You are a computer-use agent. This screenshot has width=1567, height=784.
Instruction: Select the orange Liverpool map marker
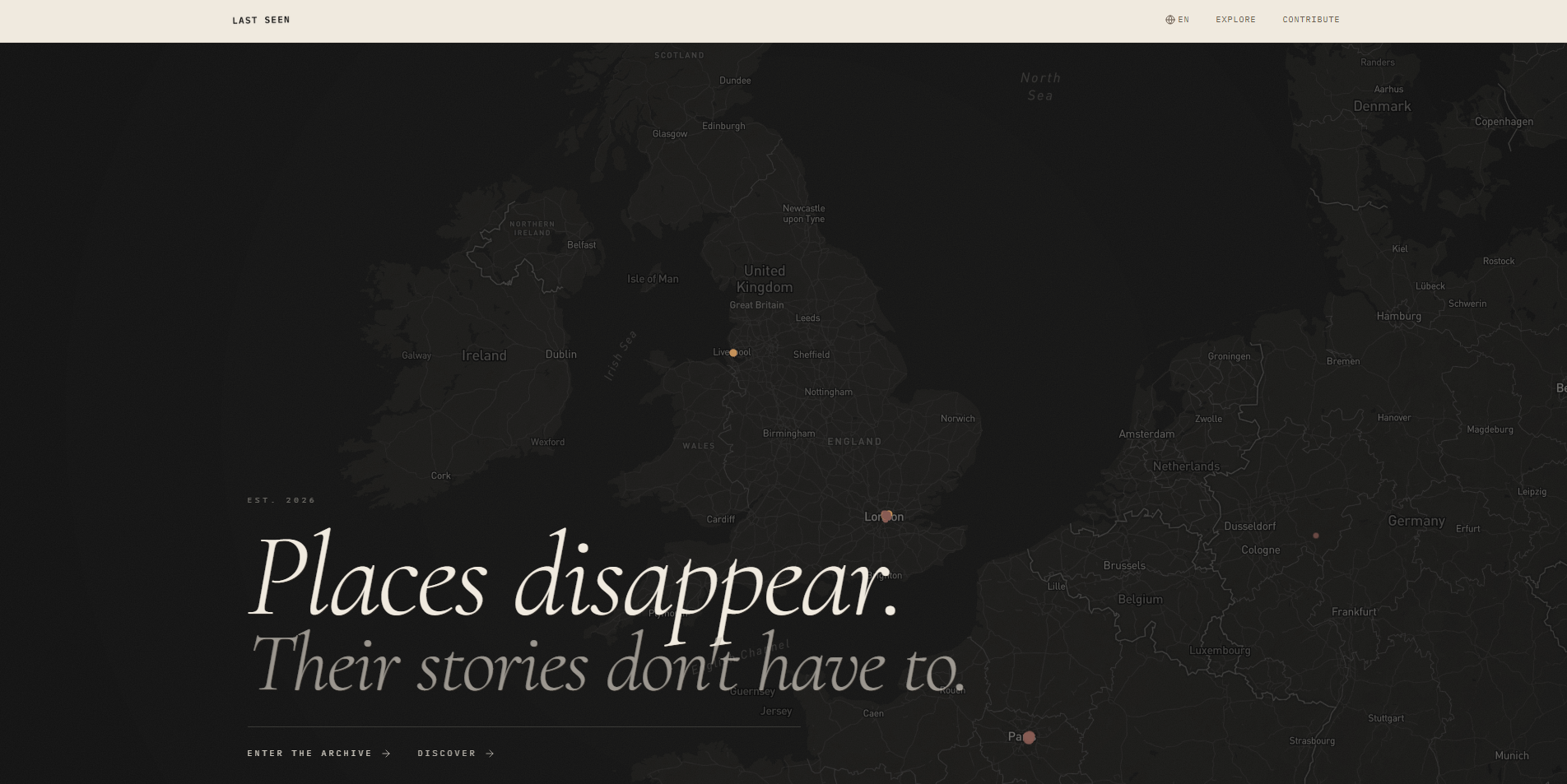tap(733, 353)
